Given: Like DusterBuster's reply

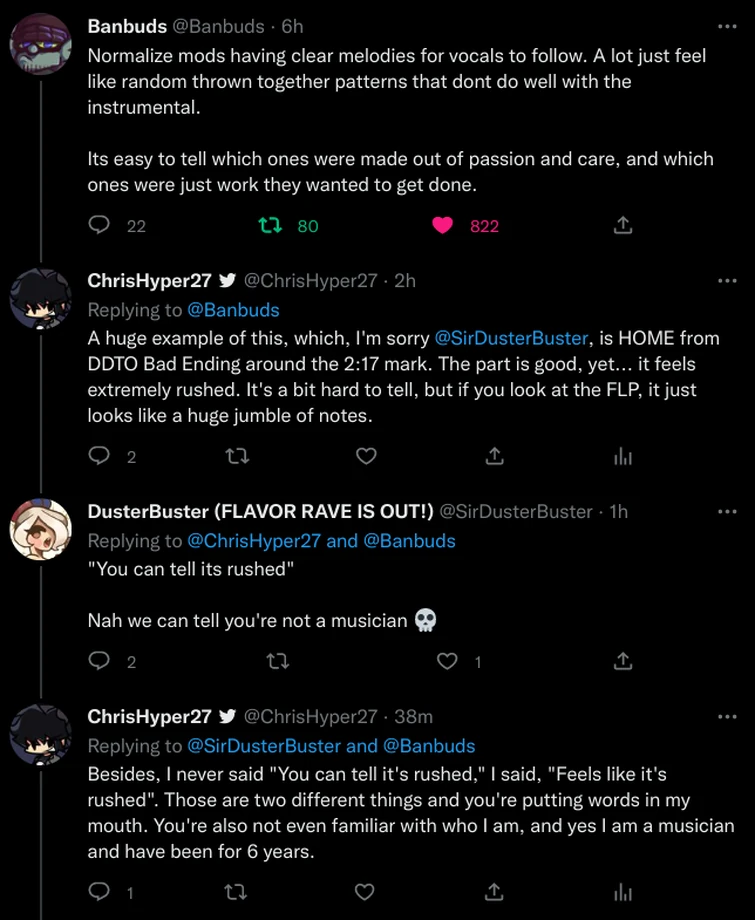Looking at the screenshot, I should pos(446,661).
